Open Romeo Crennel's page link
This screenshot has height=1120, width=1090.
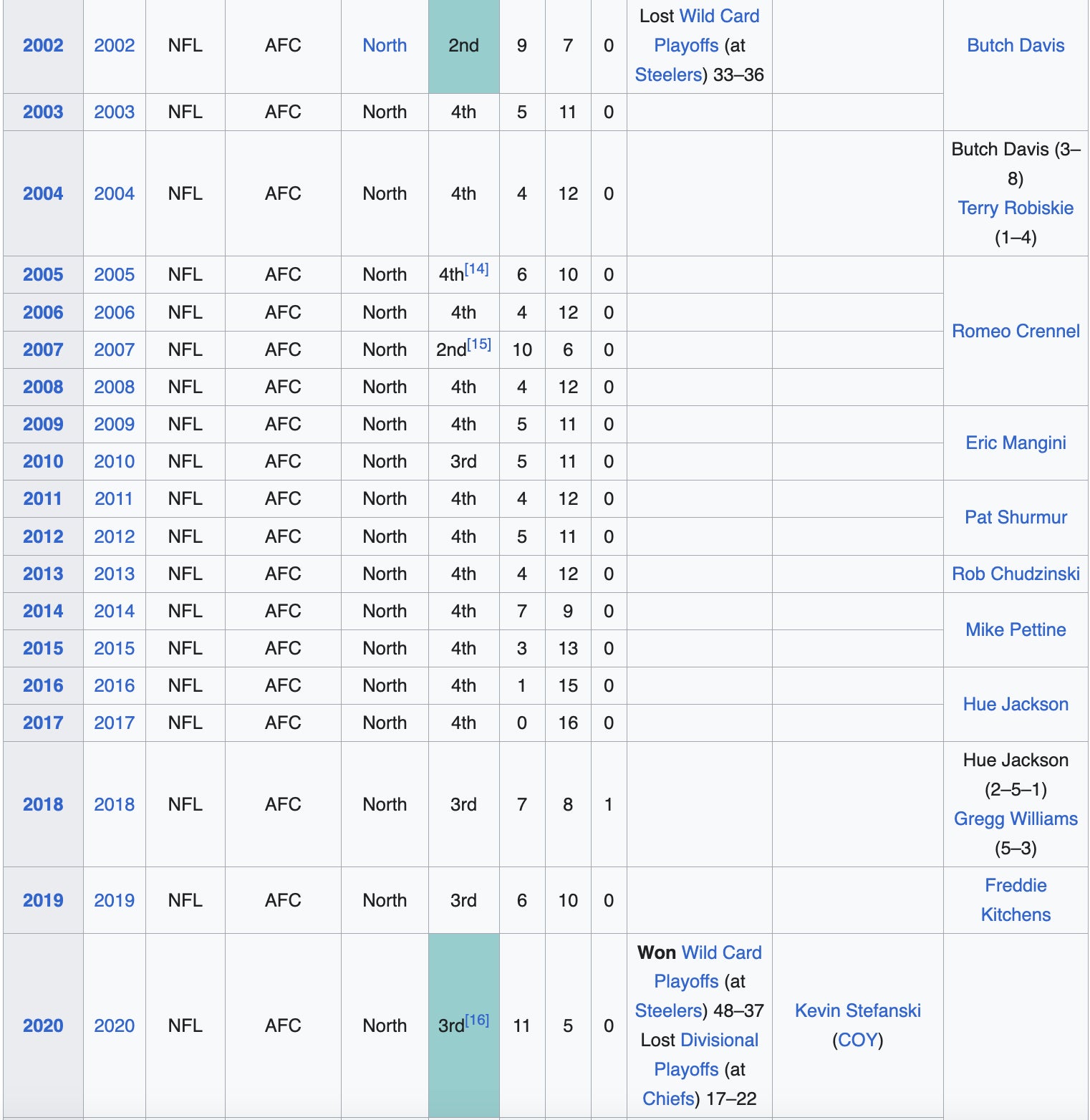click(x=1015, y=331)
